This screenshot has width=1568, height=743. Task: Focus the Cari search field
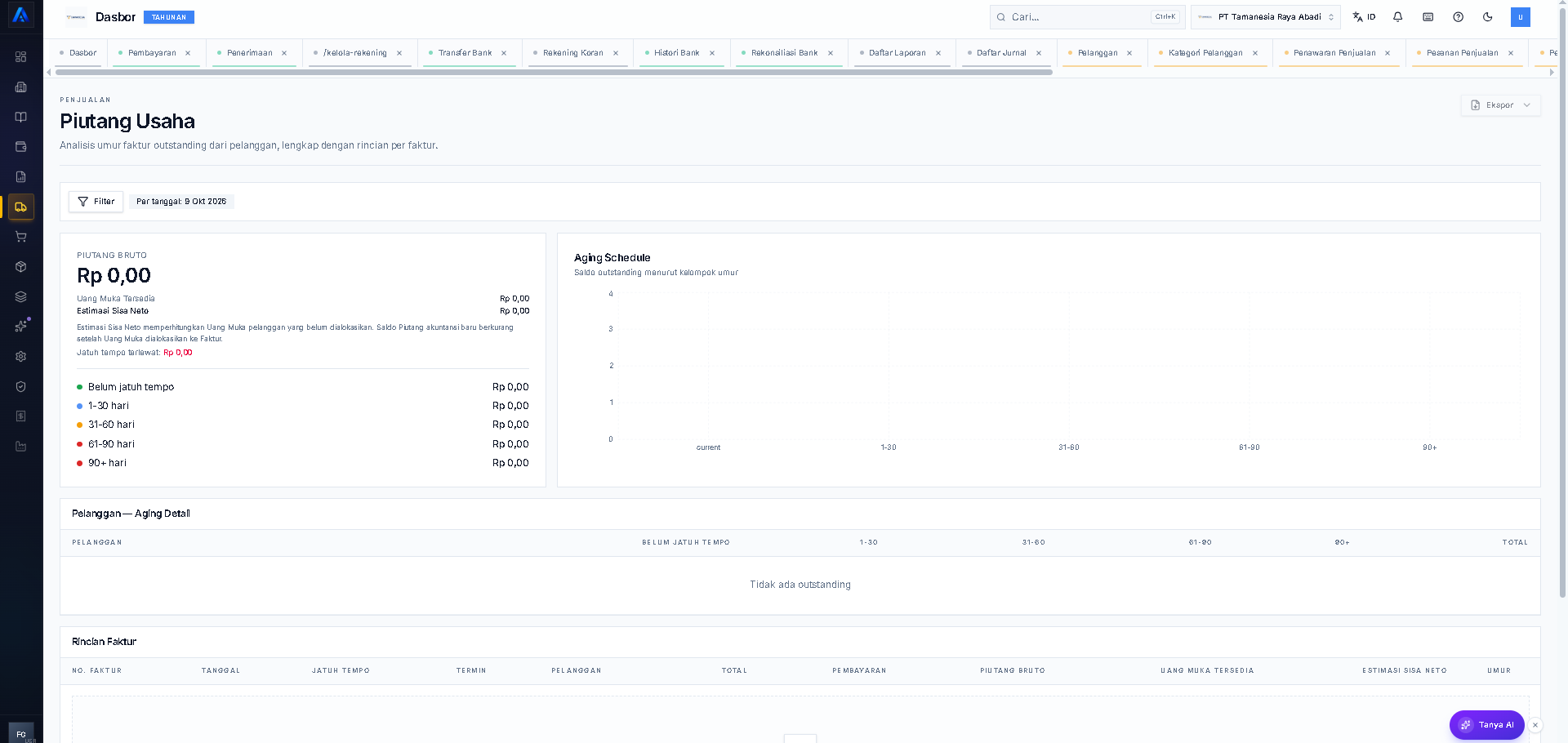1087,17
